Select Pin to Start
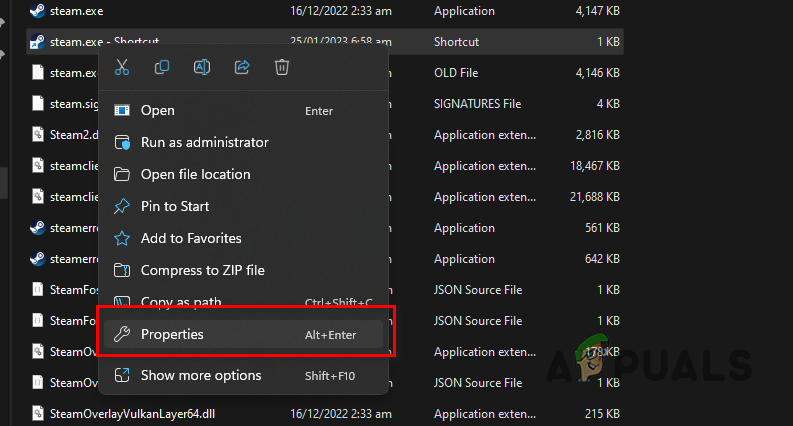Image resolution: width=793 pixels, height=426 pixels. coord(243,206)
